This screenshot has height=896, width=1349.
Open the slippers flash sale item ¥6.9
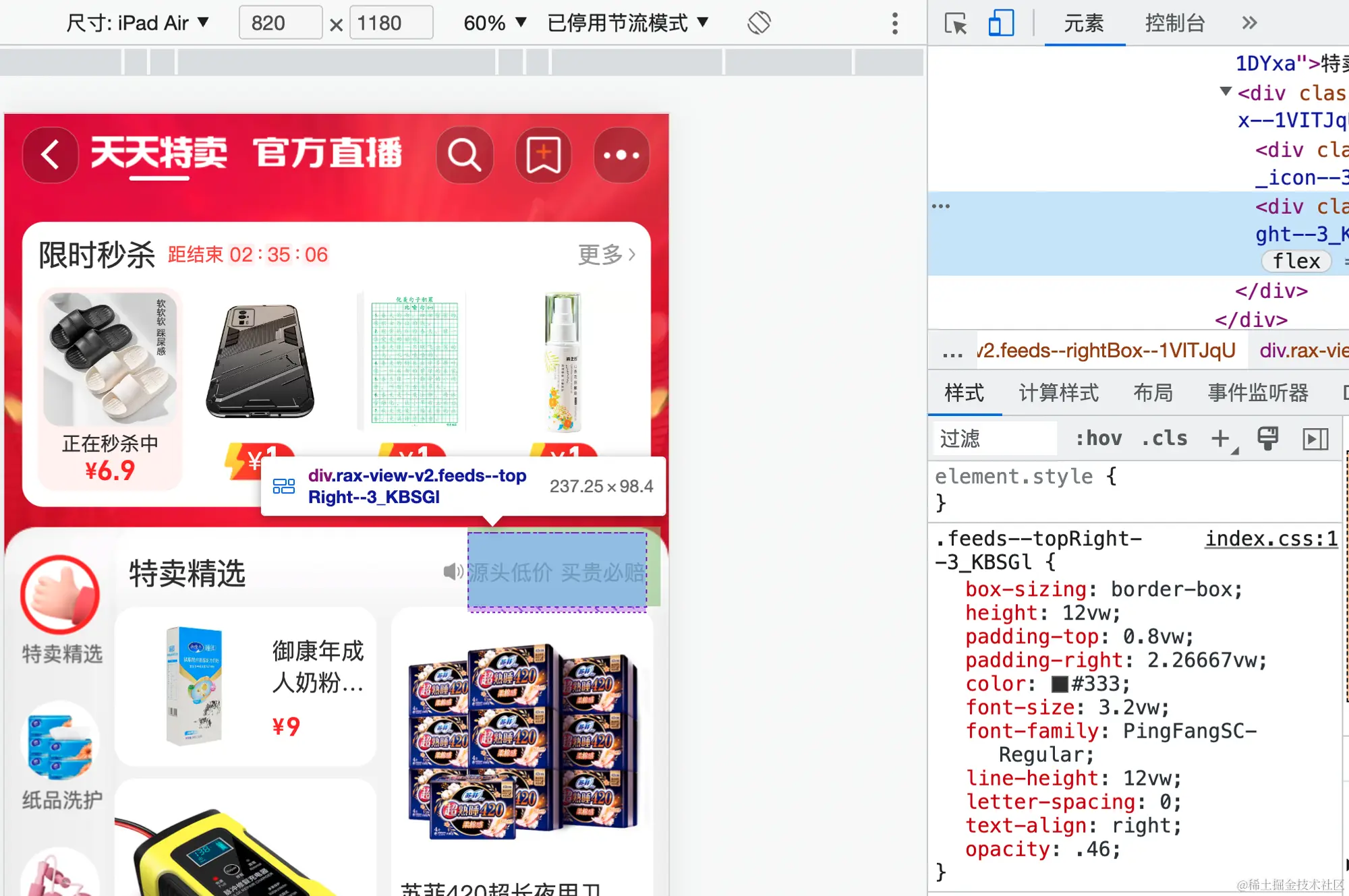(x=110, y=388)
